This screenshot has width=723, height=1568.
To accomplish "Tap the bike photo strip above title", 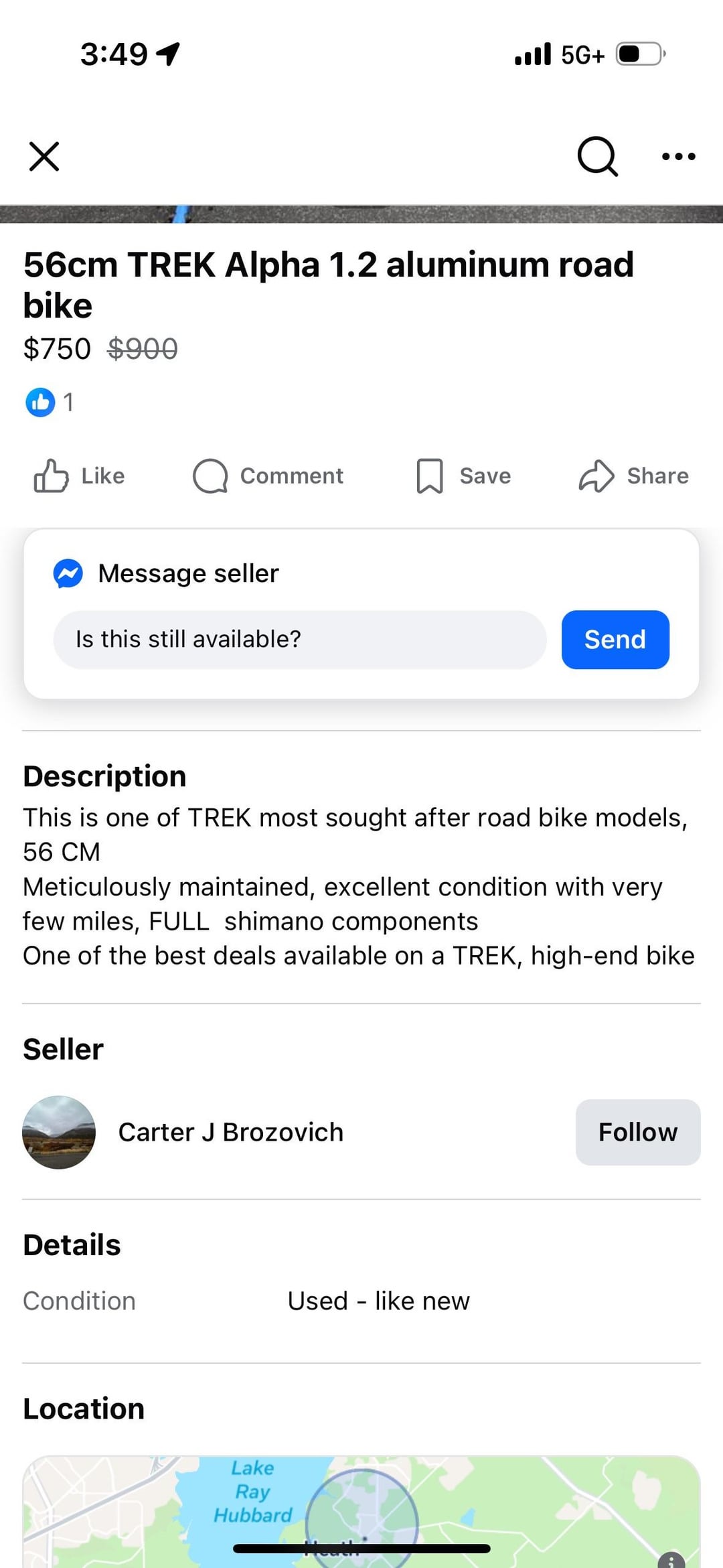I will [x=361, y=214].
